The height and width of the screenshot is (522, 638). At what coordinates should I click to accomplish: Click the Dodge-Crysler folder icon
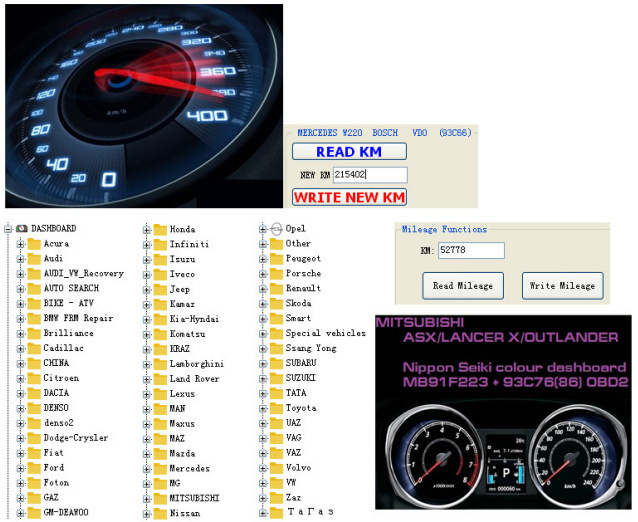[34, 438]
